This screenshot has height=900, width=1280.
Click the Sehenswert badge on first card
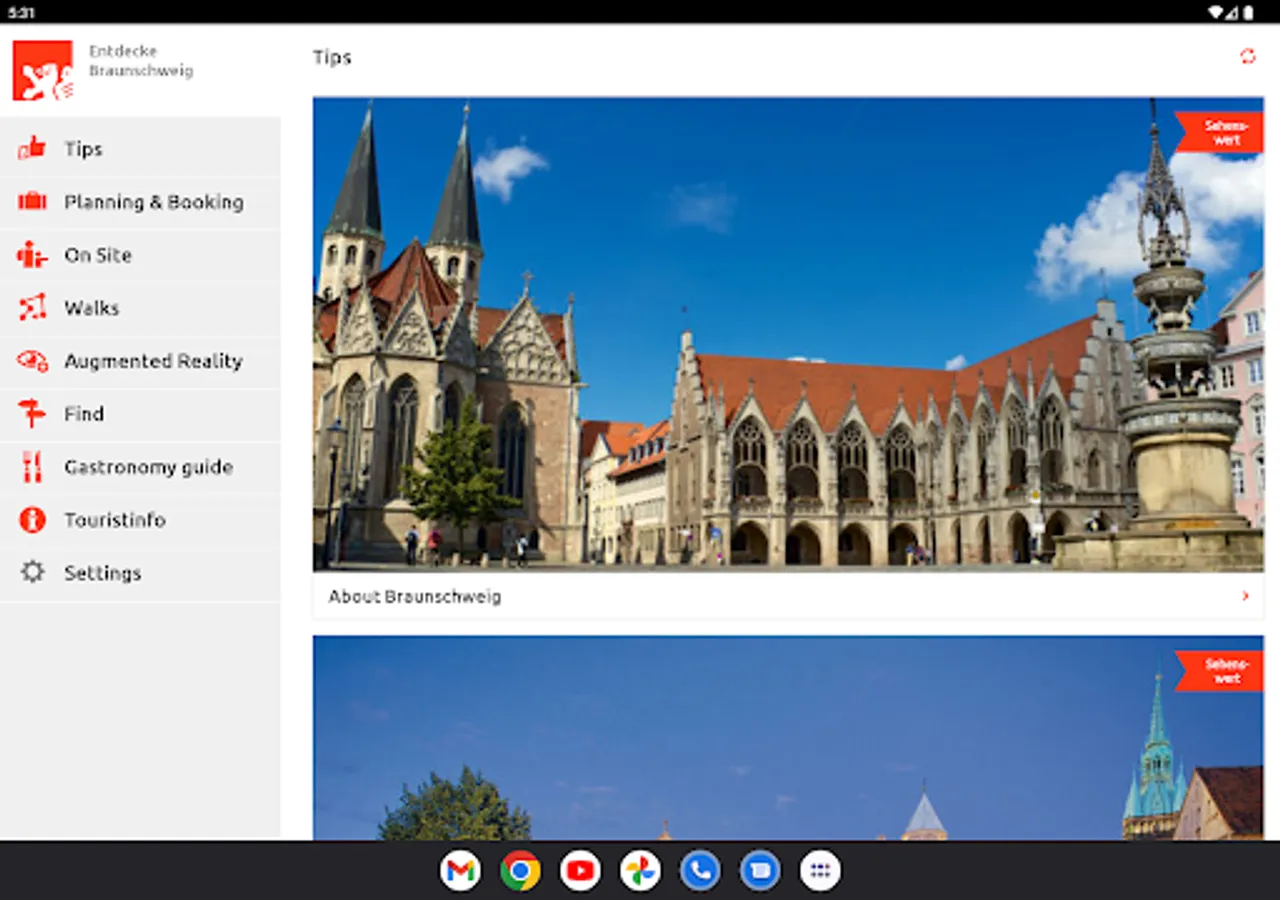(x=1221, y=132)
